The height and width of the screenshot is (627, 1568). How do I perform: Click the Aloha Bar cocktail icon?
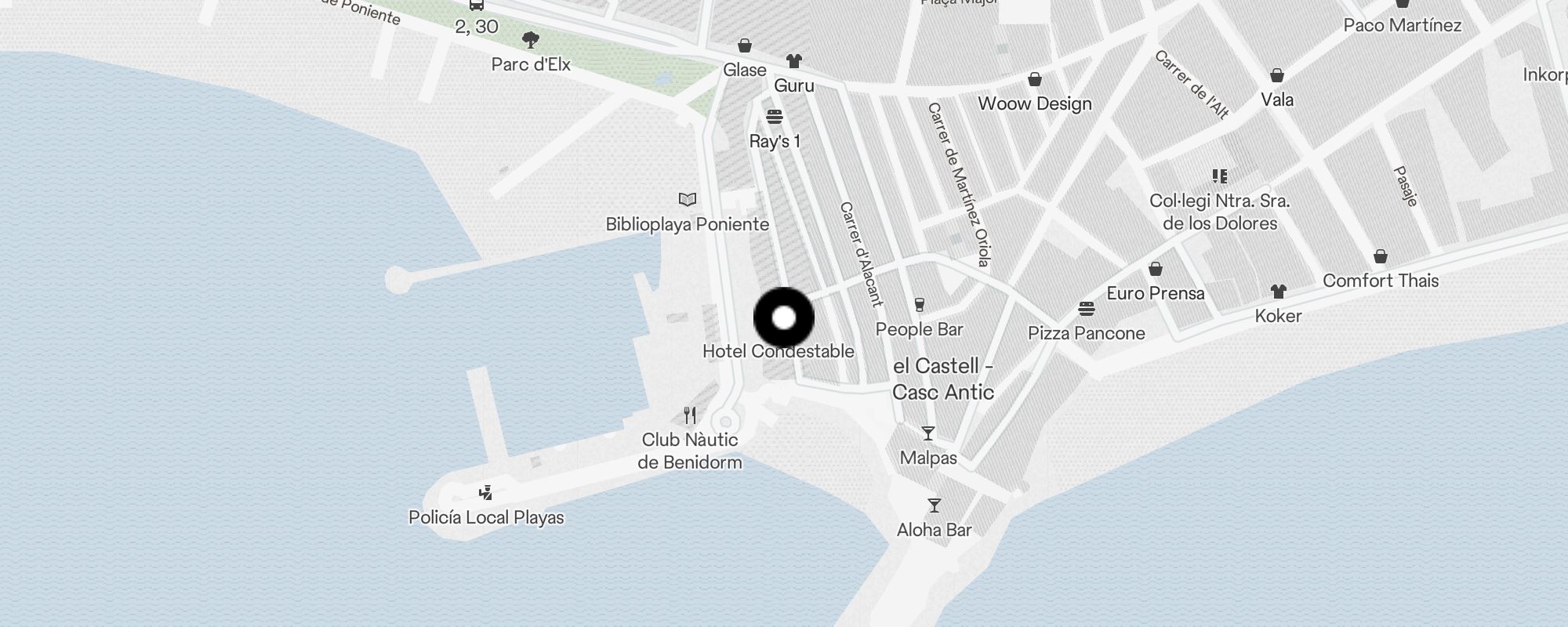[x=935, y=506]
